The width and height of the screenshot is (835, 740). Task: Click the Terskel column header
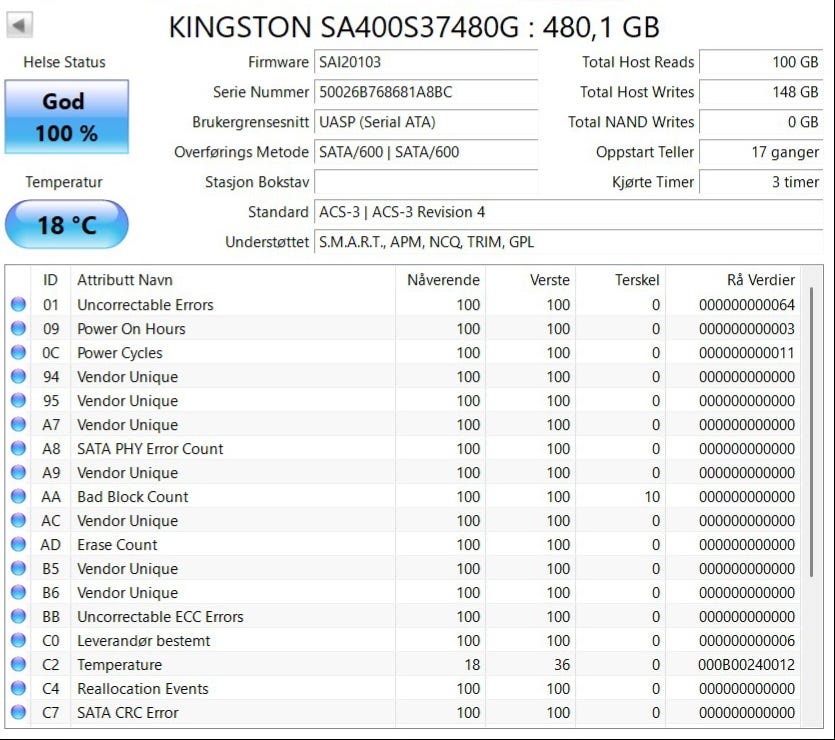coord(620,280)
